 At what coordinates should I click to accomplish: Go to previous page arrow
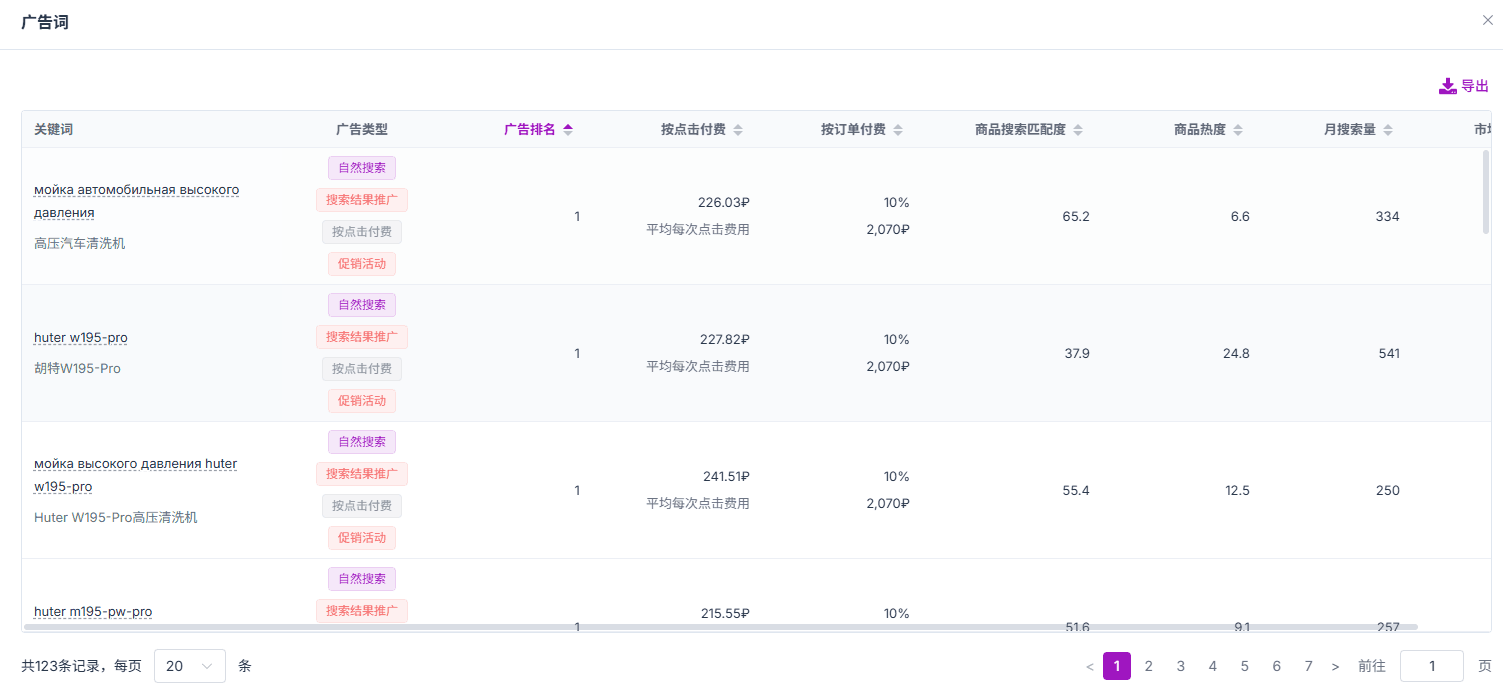pos(1090,666)
